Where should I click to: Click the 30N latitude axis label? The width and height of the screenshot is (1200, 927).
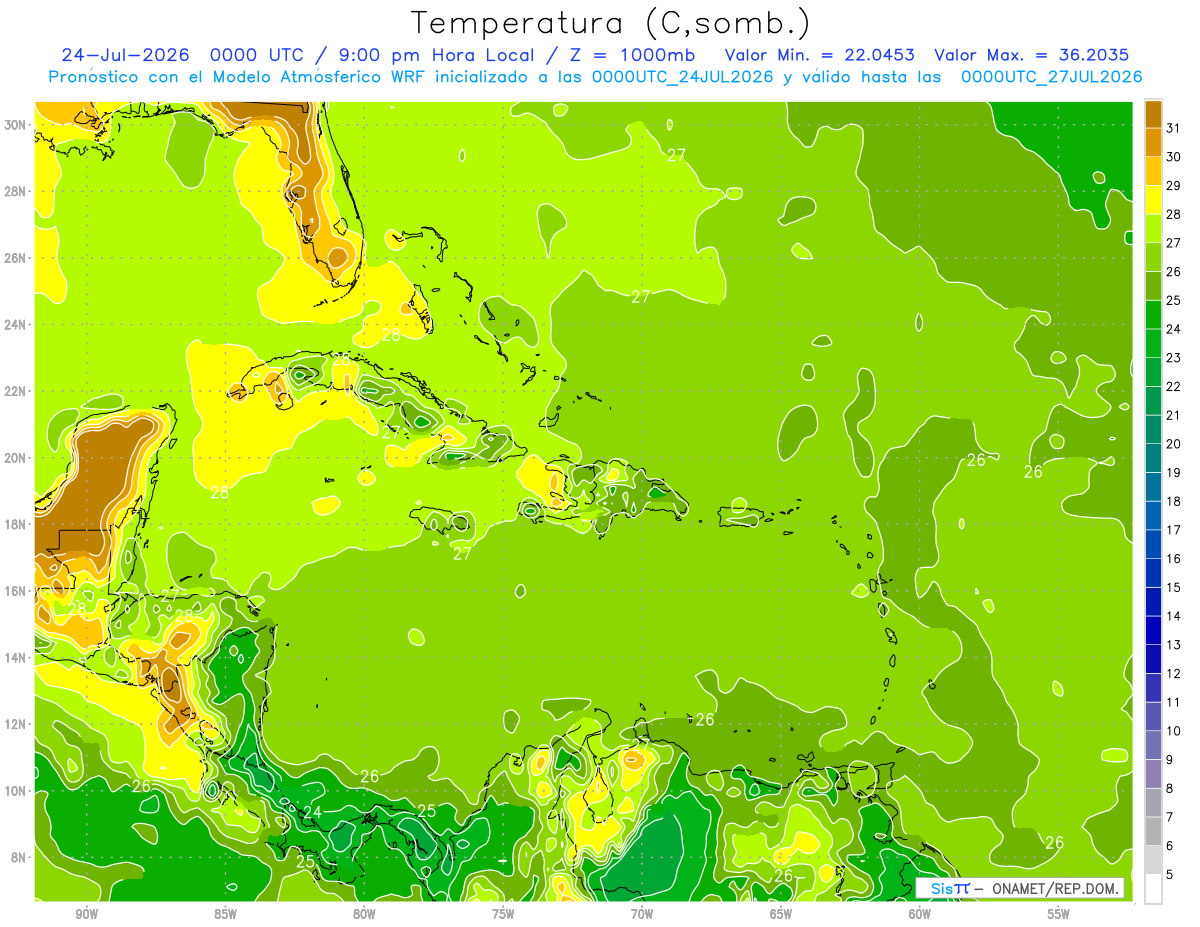[16, 125]
